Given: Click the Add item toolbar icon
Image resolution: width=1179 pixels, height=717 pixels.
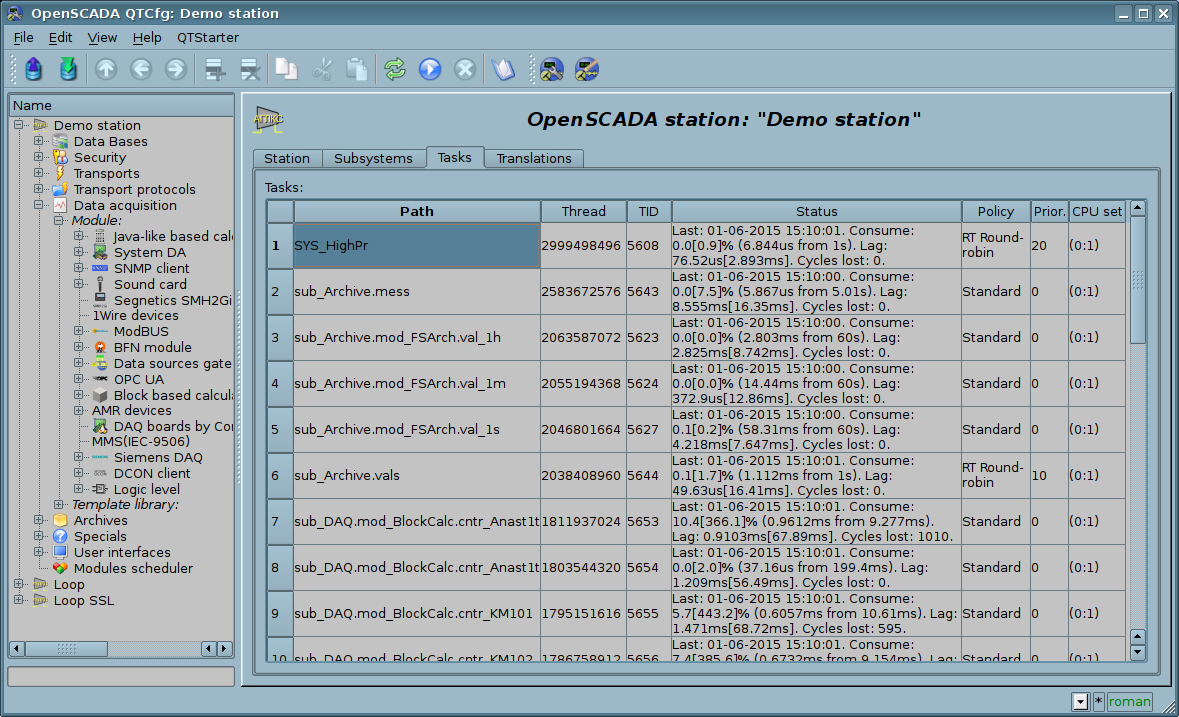Looking at the screenshot, I should click(213, 69).
